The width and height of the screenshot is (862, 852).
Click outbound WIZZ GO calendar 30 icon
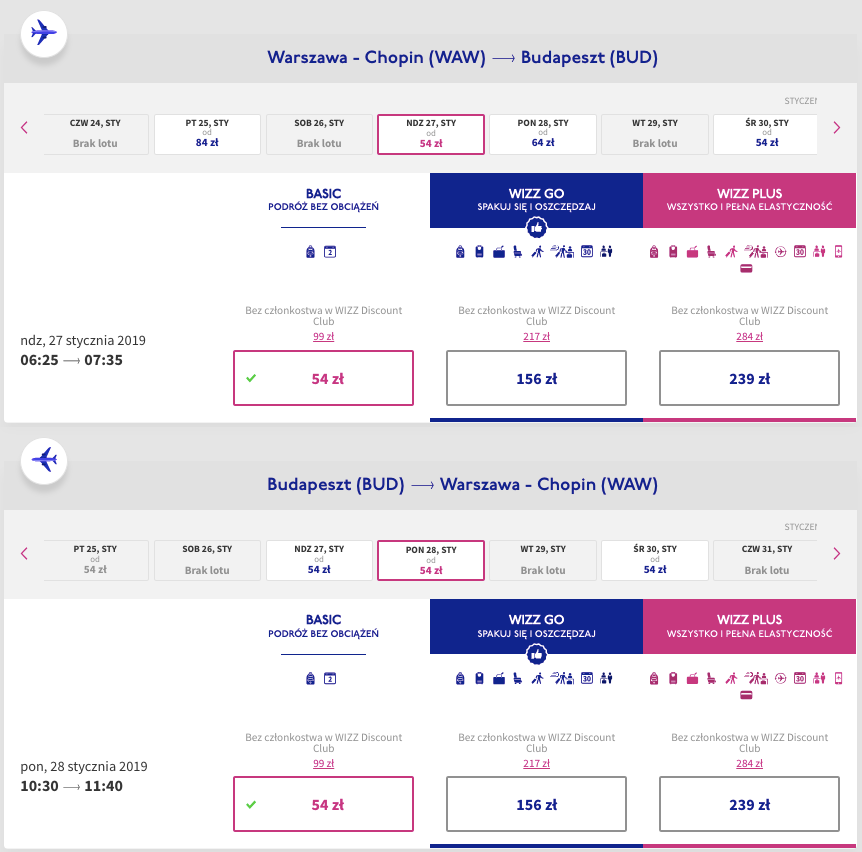pyautogui.click(x=587, y=252)
